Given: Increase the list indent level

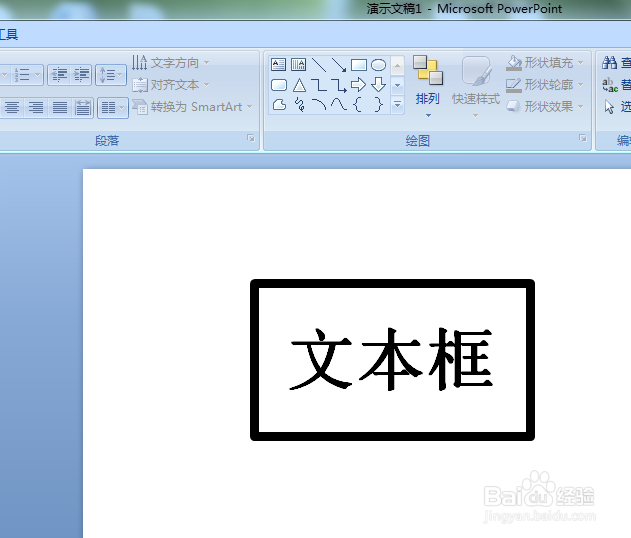Looking at the screenshot, I should point(81,75).
